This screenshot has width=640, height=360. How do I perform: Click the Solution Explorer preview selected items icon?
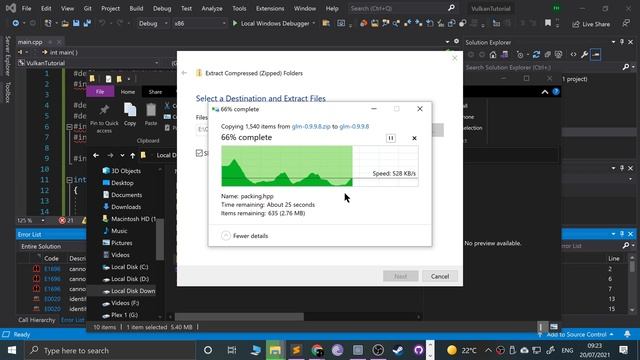click(x=596, y=55)
